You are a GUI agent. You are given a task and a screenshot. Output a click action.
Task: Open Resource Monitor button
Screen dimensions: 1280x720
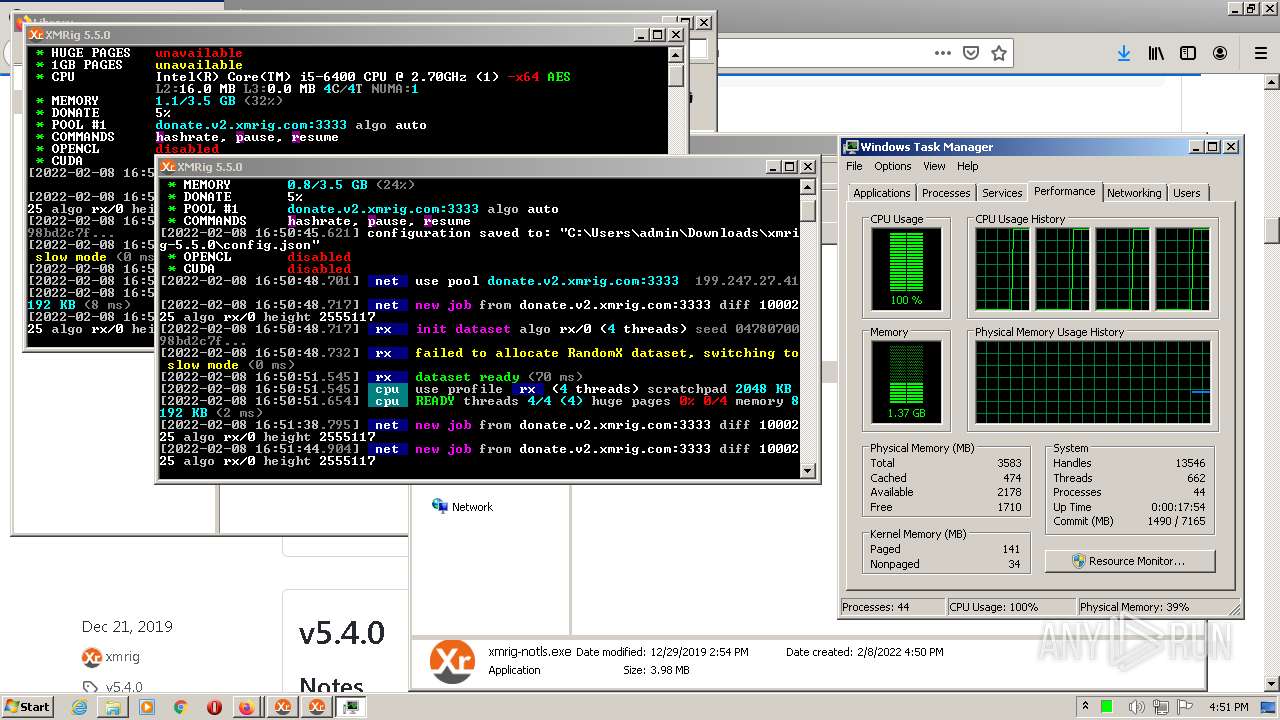click(x=1130, y=561)
